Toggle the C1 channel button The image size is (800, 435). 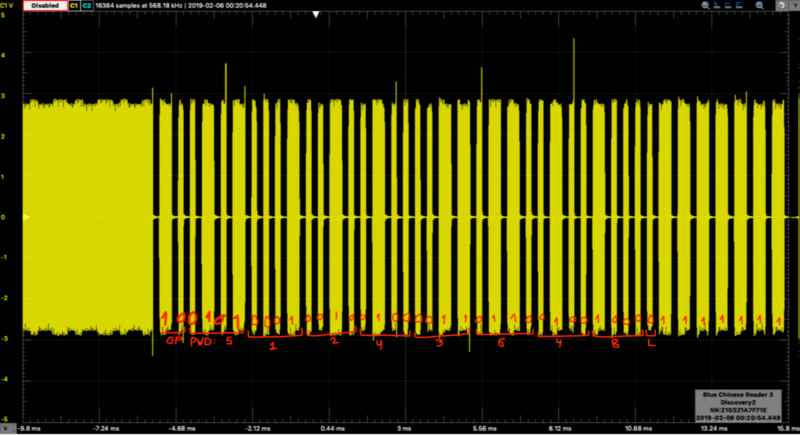[x=74, y=6]
